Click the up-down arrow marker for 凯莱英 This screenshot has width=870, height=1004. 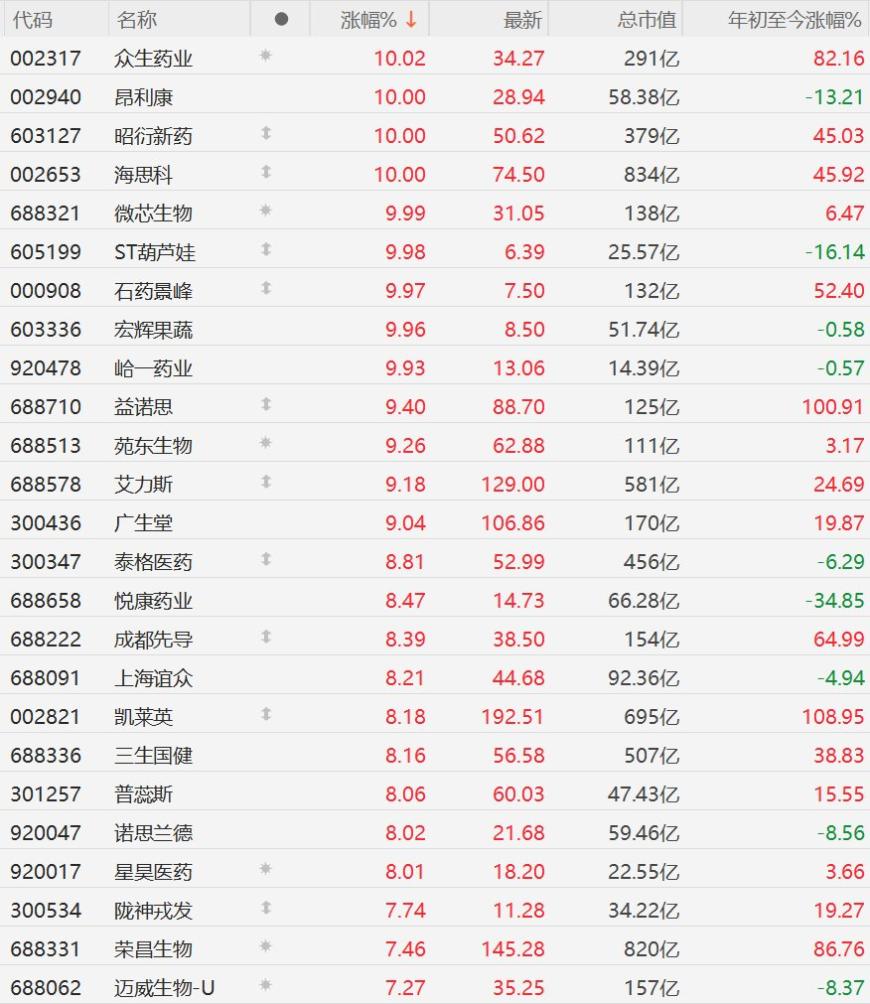click(266, 714)
